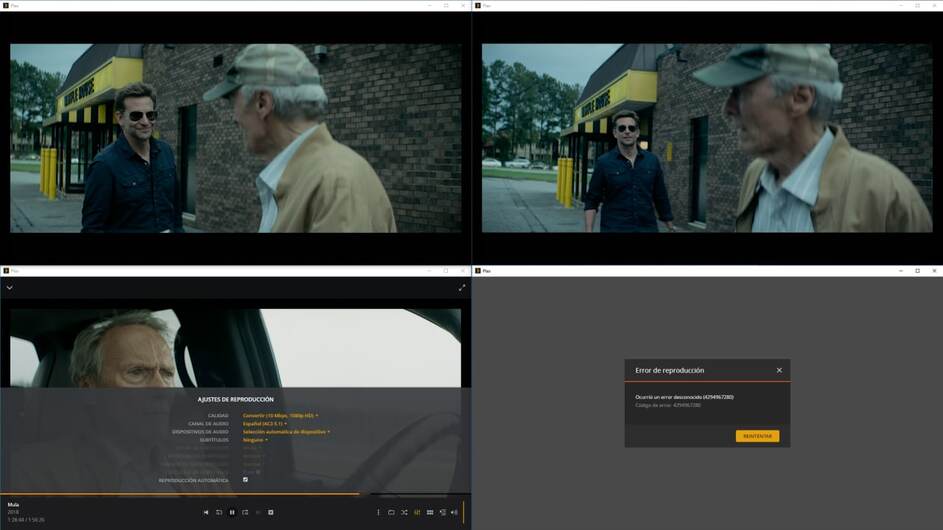Click the skip forward 30 seconds icon
Image resolution: width=943 pixels, height=530 pixels.
pos(245,512)
